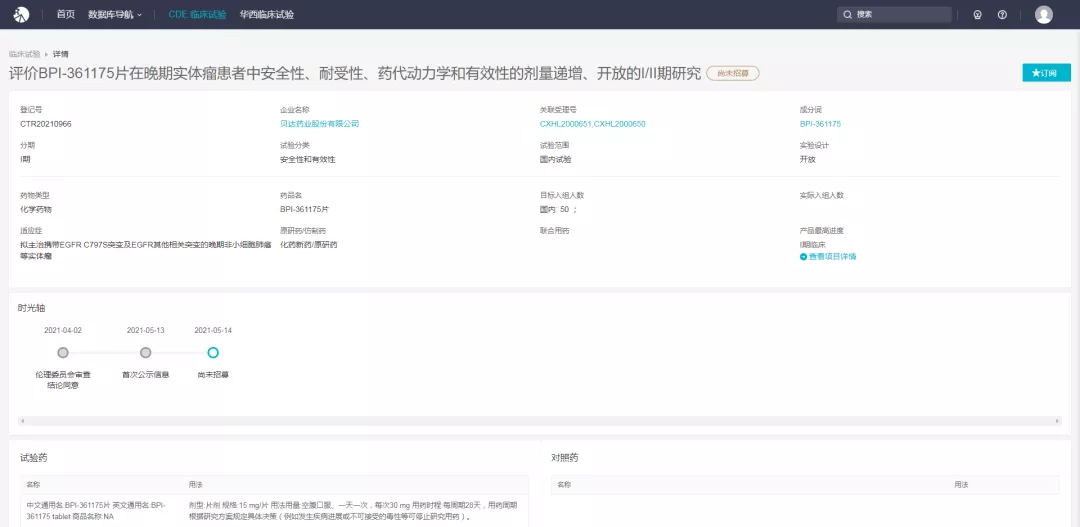This screenshot has height=527, width=1080.
Task: Click the 尚未招募 timeline marker circle
Action: (x=213, y=353)
